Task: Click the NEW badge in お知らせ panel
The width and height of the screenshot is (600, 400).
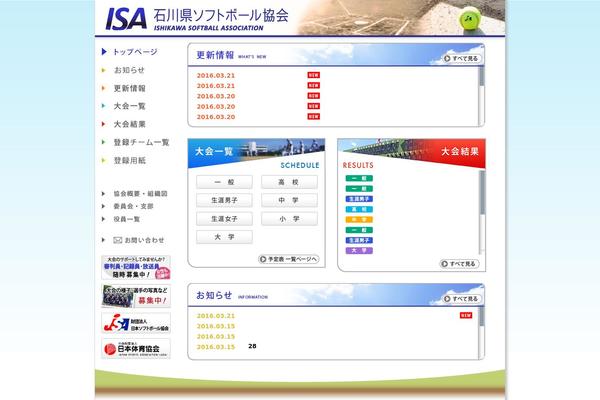Action: point(466,315)
